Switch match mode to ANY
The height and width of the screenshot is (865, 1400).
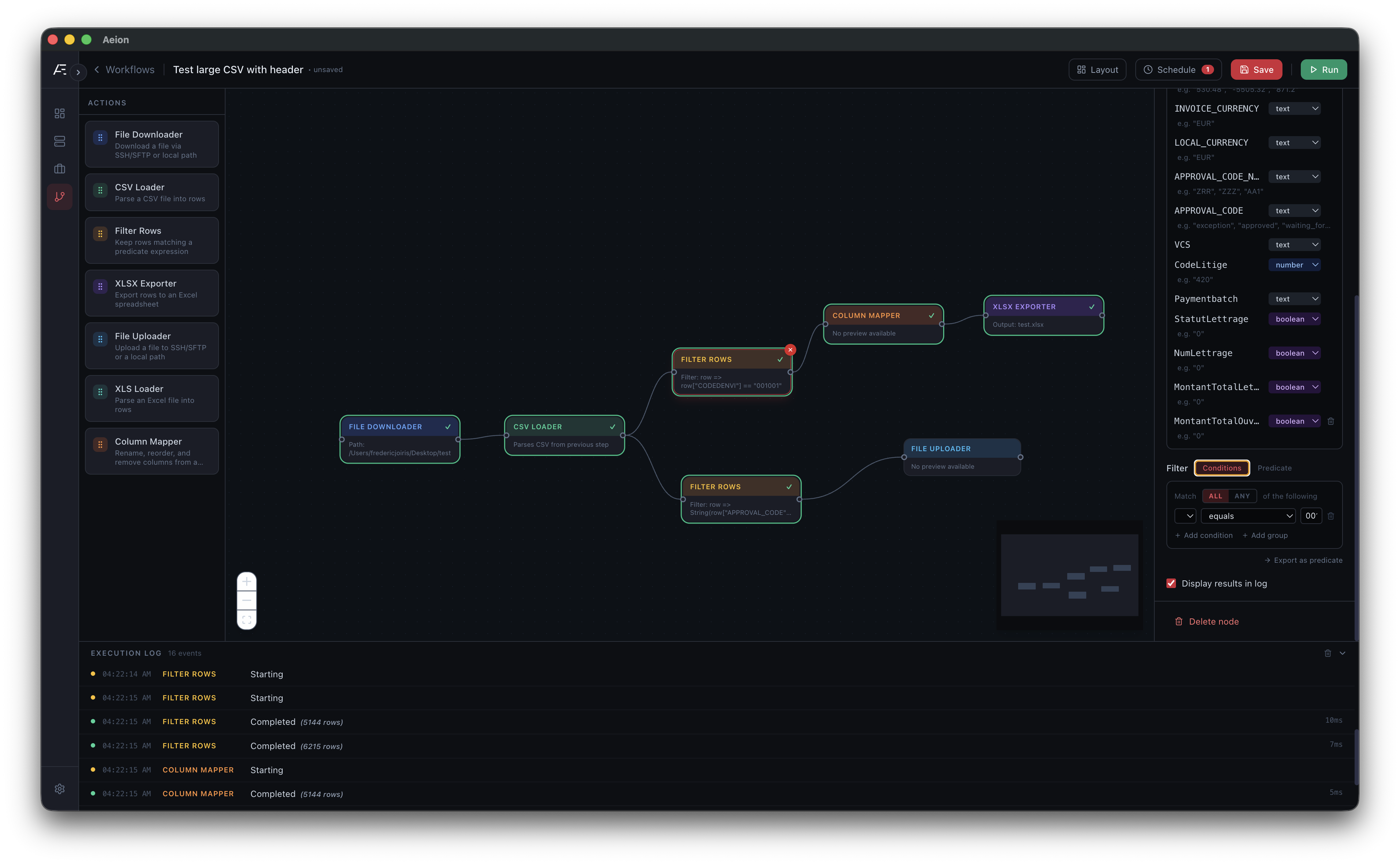tap(1242, 496)
